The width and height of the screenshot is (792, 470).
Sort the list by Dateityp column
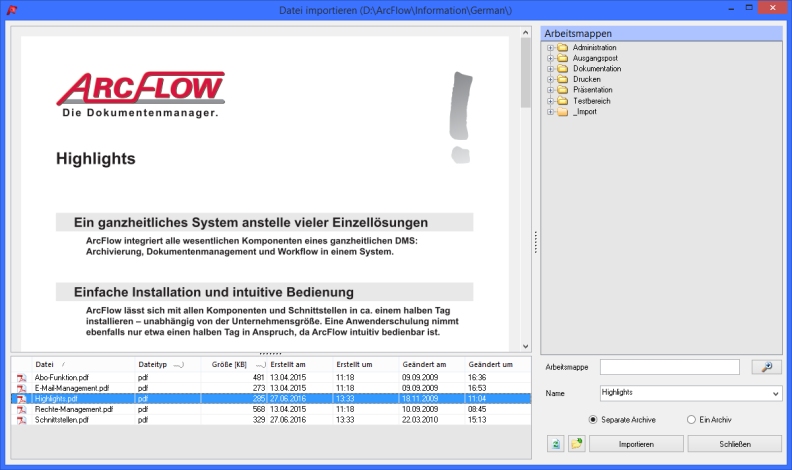pos(168,364)
